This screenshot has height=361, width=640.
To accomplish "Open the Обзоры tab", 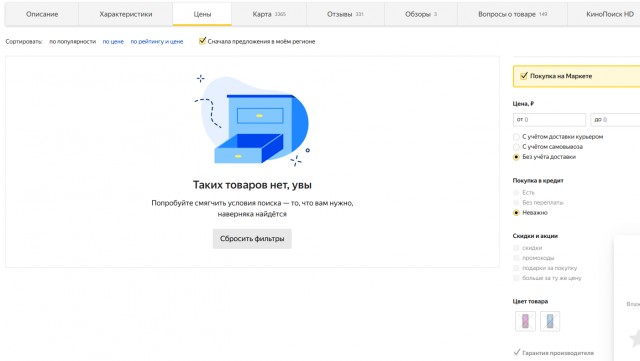I will point(421,14).
